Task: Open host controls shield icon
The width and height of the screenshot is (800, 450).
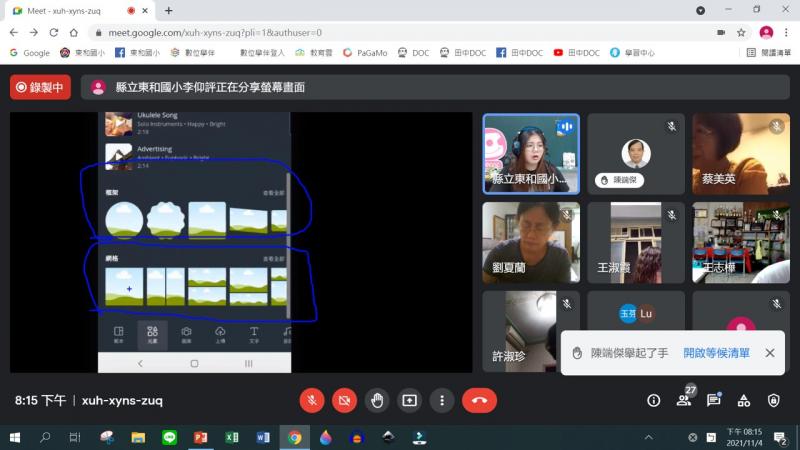Action: point(774,401)
